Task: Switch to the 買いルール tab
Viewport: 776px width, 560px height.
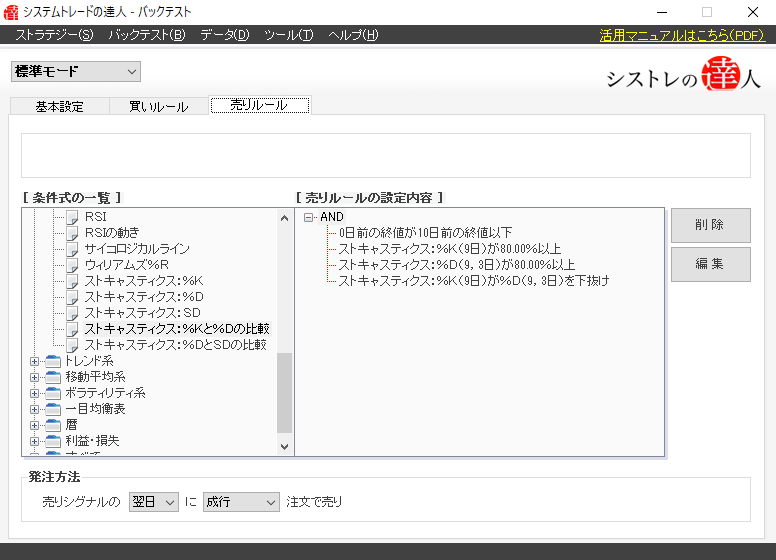Action: (159, 106)
